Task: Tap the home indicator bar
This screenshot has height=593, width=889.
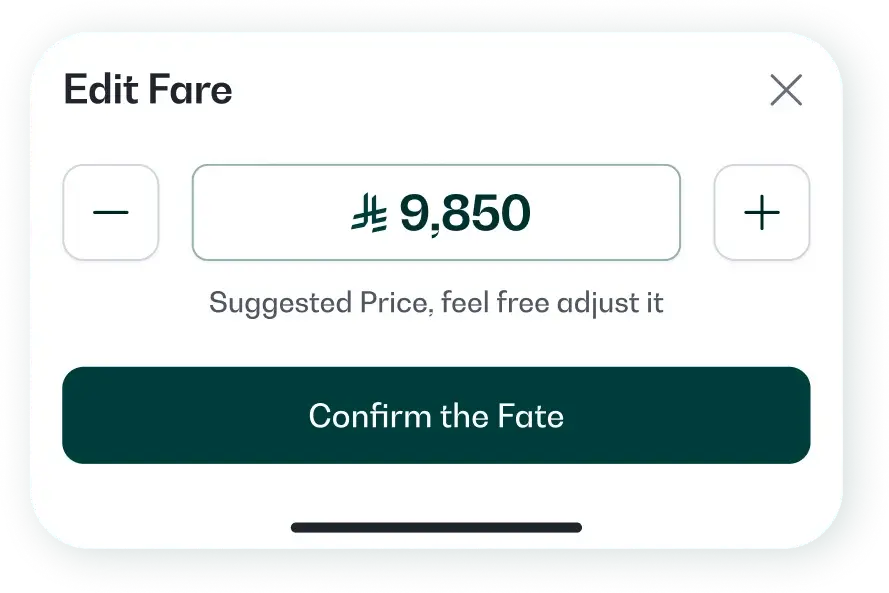Action: pyautogui.click(x=436, y=527)
